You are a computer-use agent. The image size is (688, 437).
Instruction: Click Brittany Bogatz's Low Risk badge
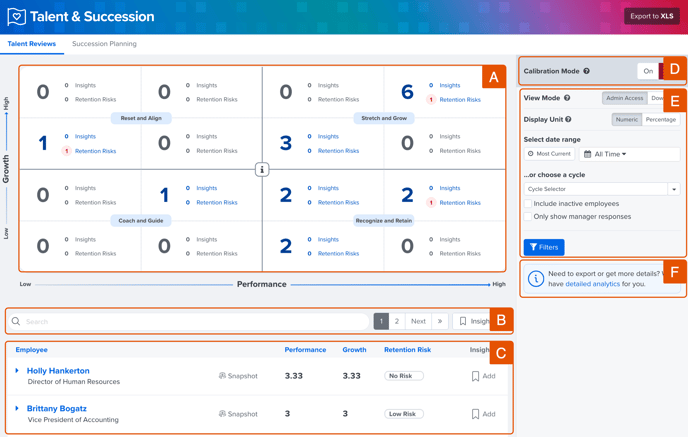(x=404, y=414)
